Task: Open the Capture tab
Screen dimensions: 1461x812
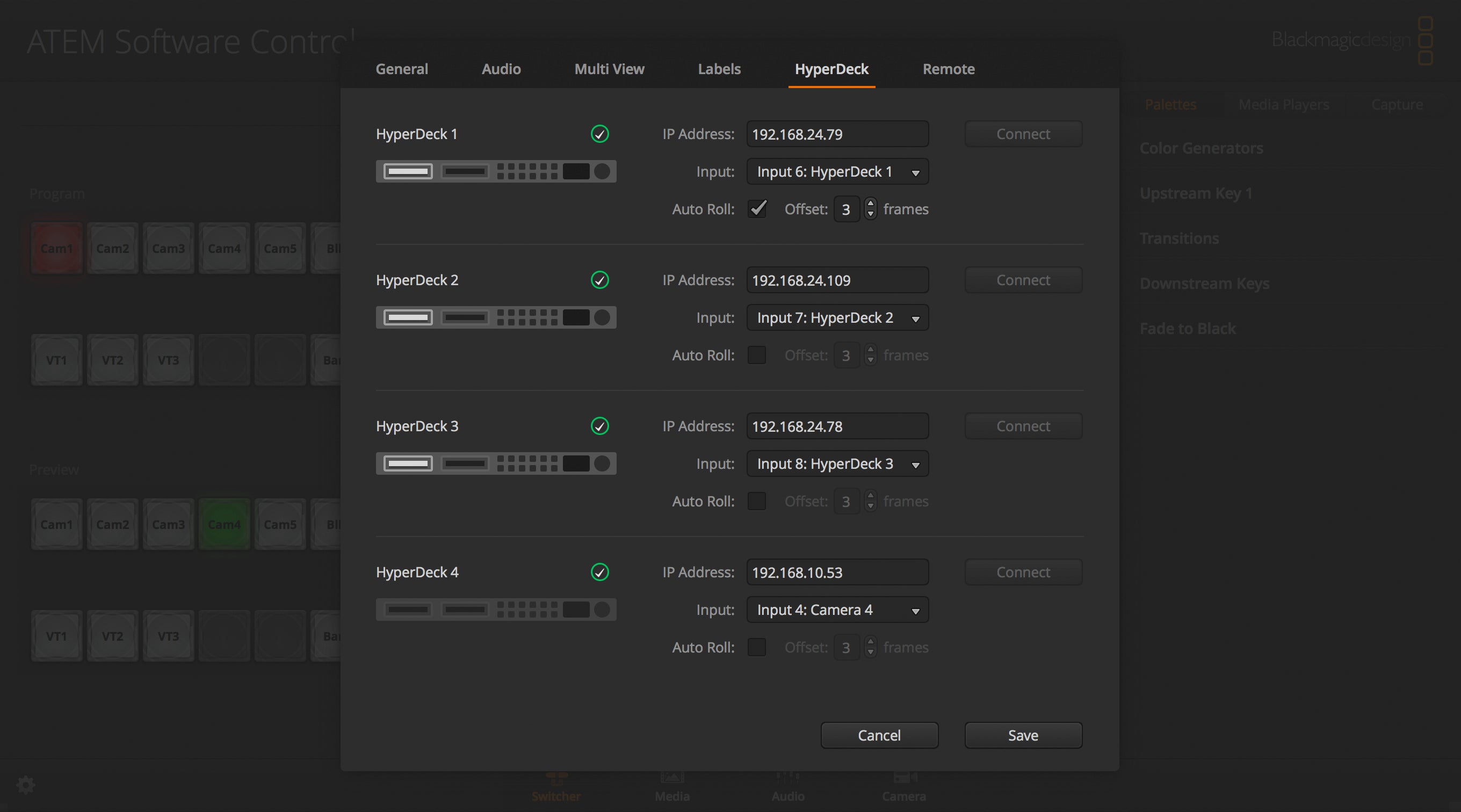Action: pos(1397,104)
